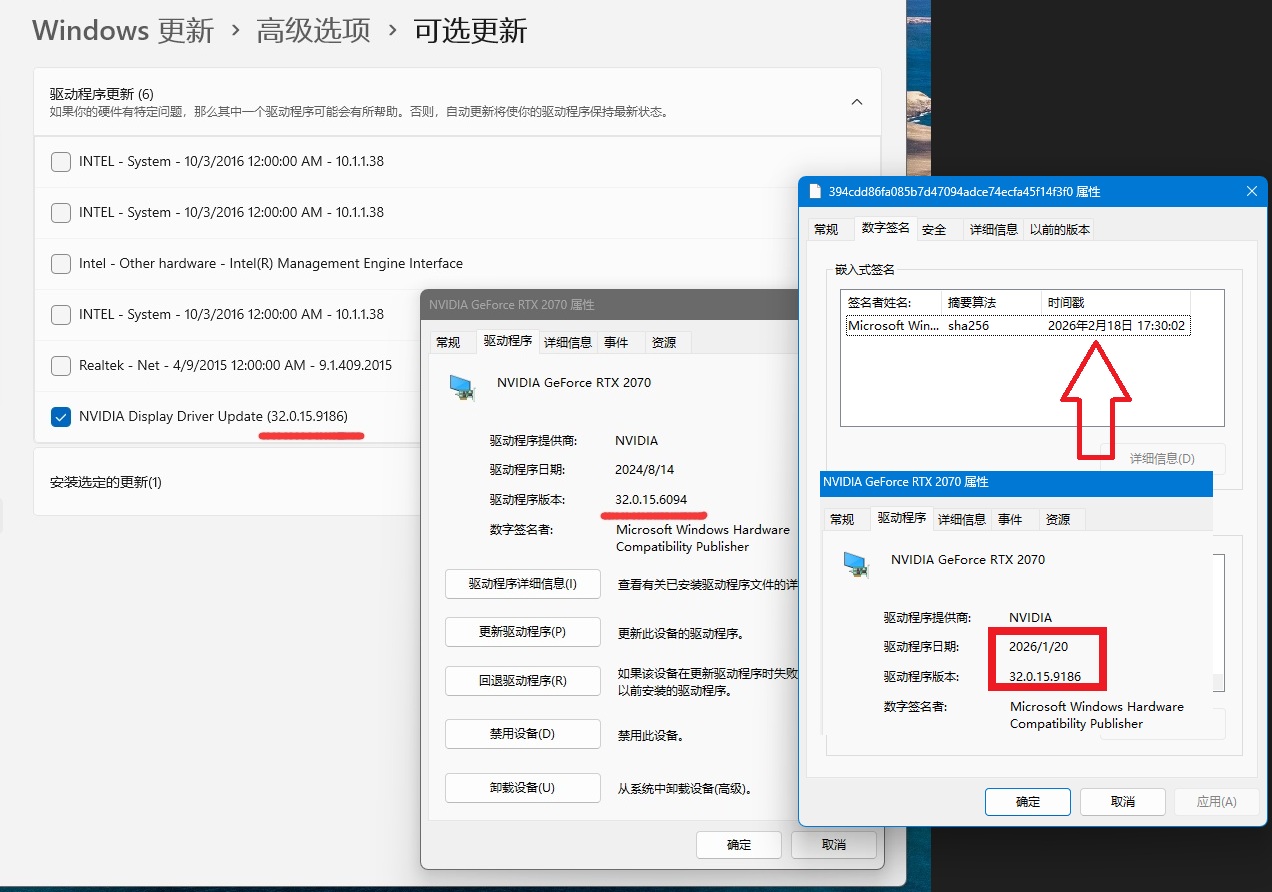Switch to the 安全 tab
Viewport: 1272px width, 892px height.
(x=934, y=230)
